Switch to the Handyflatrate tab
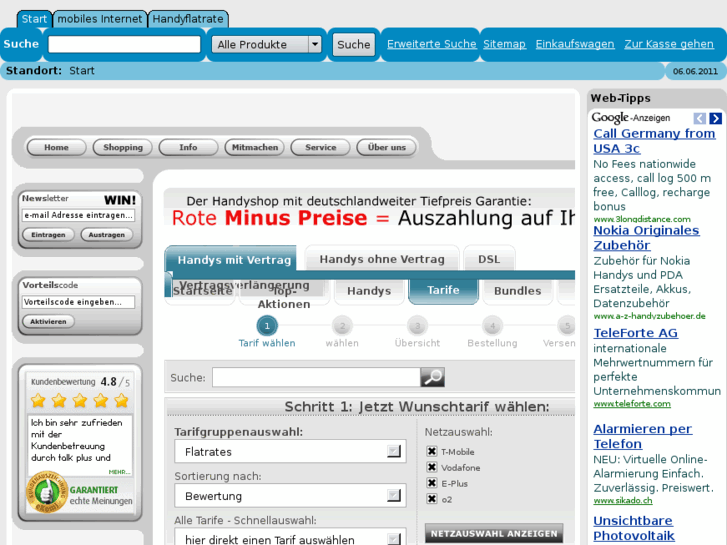The image size is (727, 545). (x=188, y=19)
